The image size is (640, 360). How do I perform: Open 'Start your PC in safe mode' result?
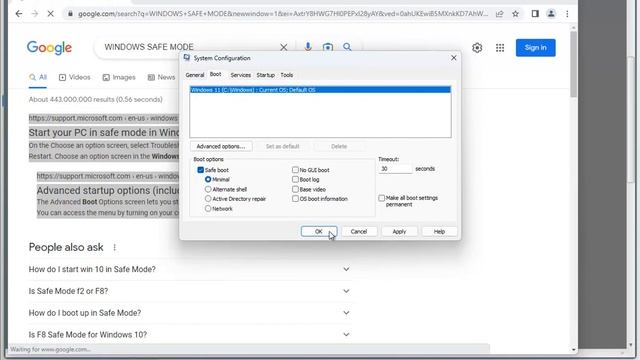104,133
